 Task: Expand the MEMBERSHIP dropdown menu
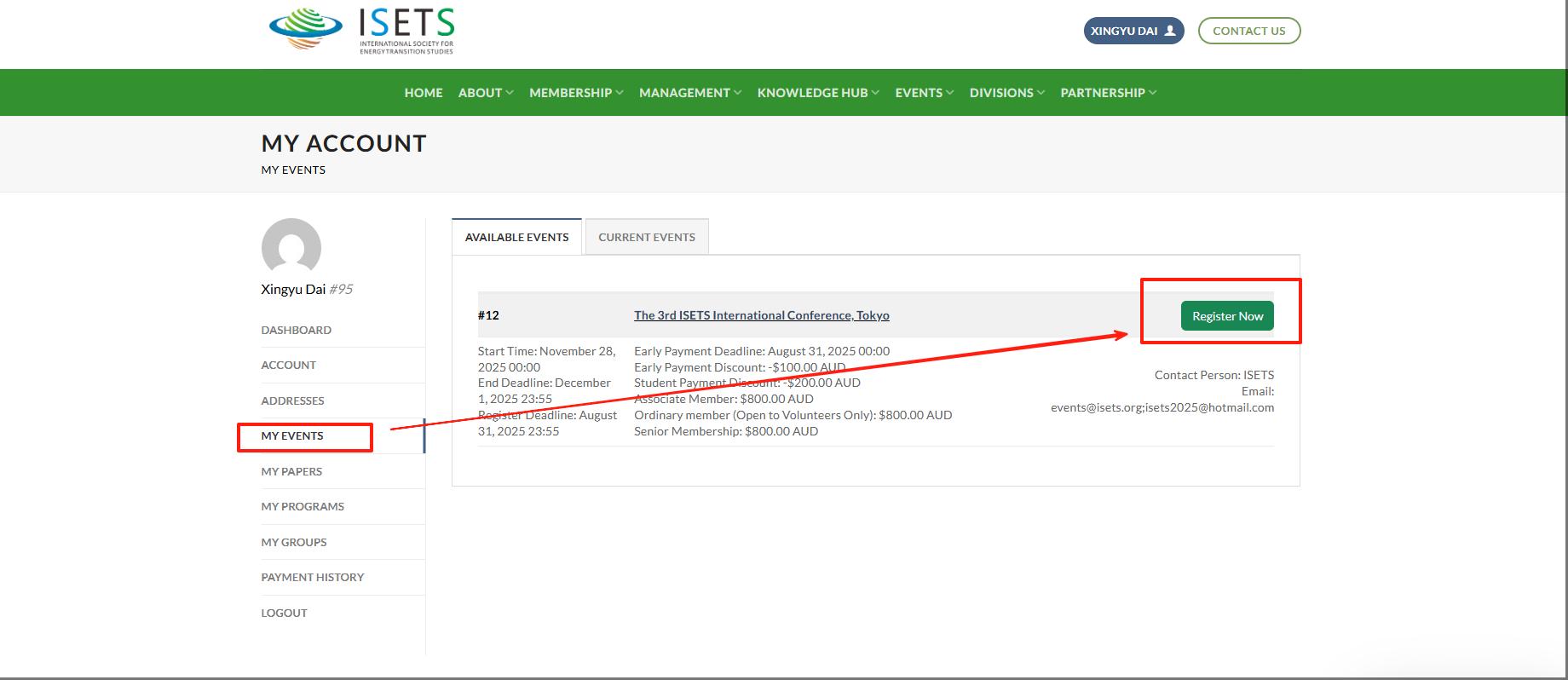(x=576, y=93)
